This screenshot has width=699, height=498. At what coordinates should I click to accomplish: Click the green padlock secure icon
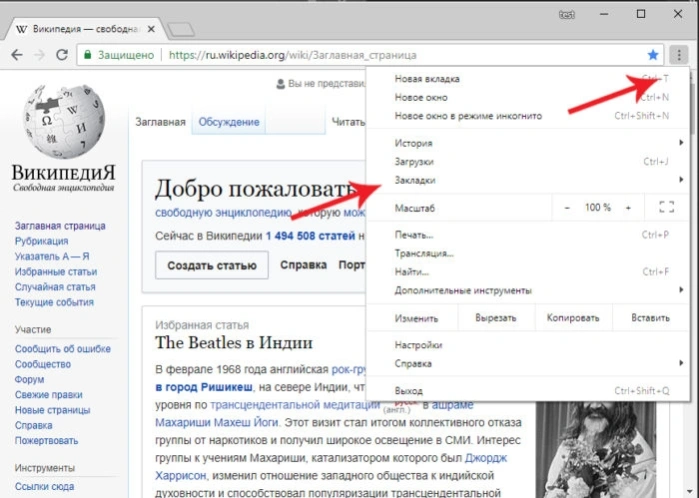pos(88,55)
